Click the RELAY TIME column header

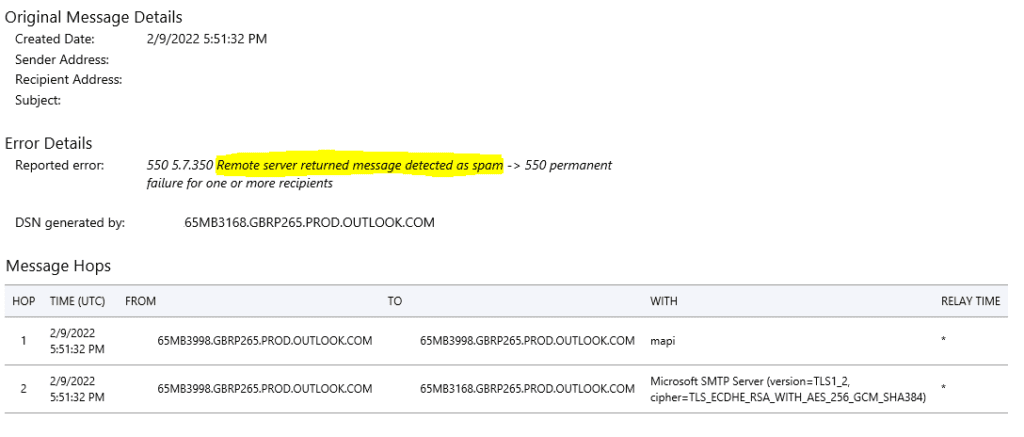point(970,301)
